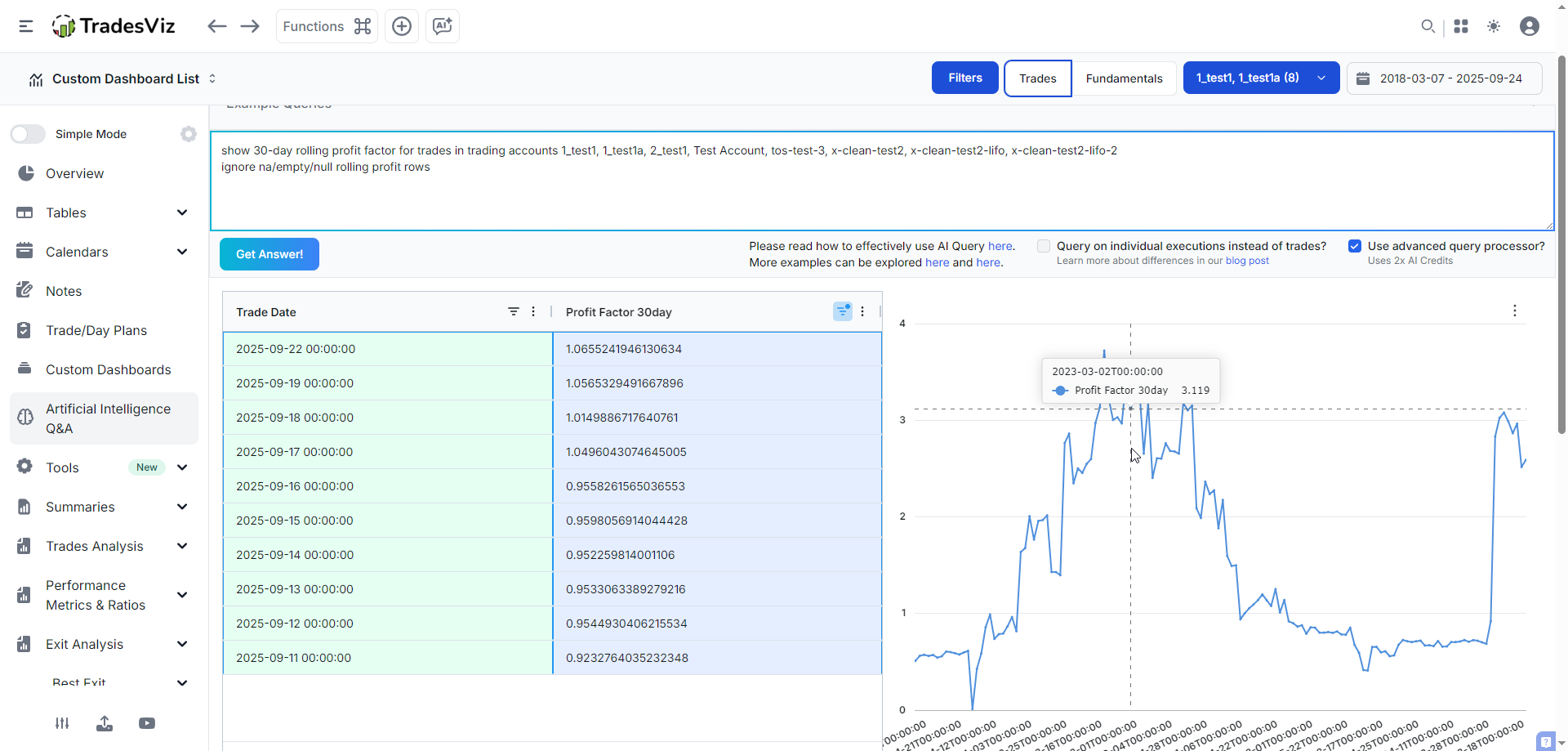This screenshot has height=751, width=1568.
Task: Toggle Simple Mode switch
Action: point(28,134)
